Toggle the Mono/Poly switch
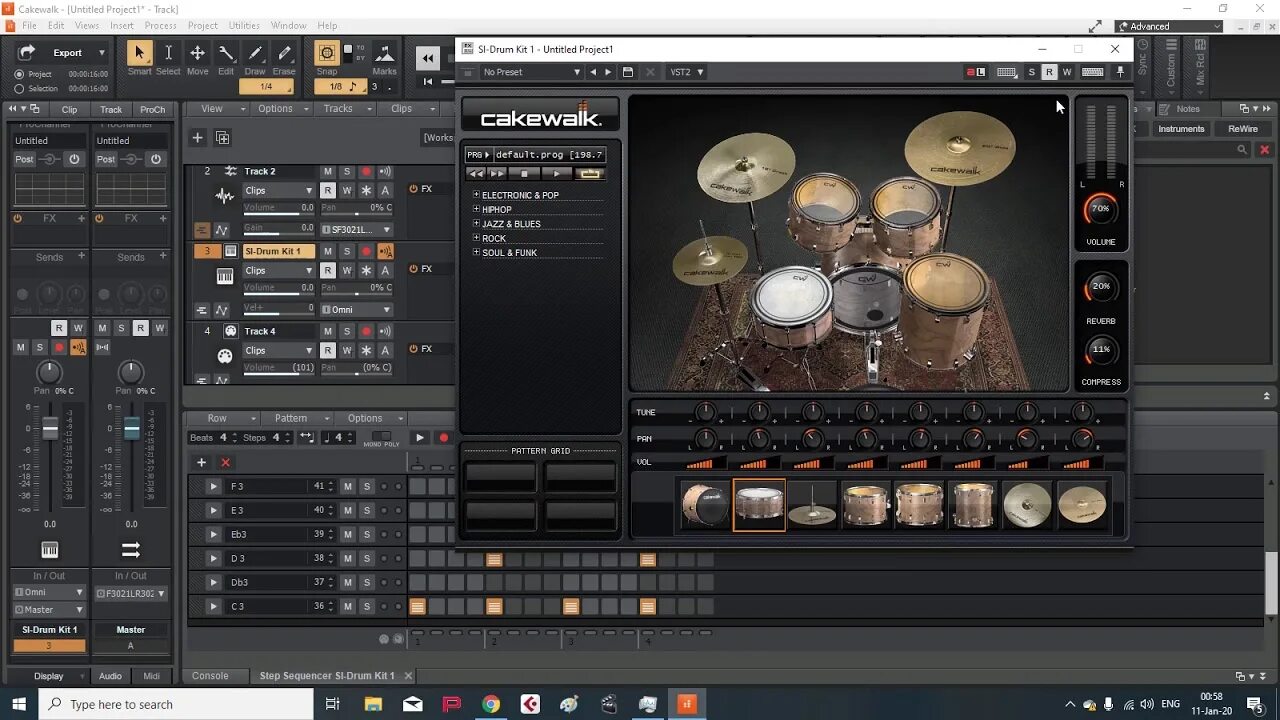This screenshot has width=1280, height=720. pos(381,437)
